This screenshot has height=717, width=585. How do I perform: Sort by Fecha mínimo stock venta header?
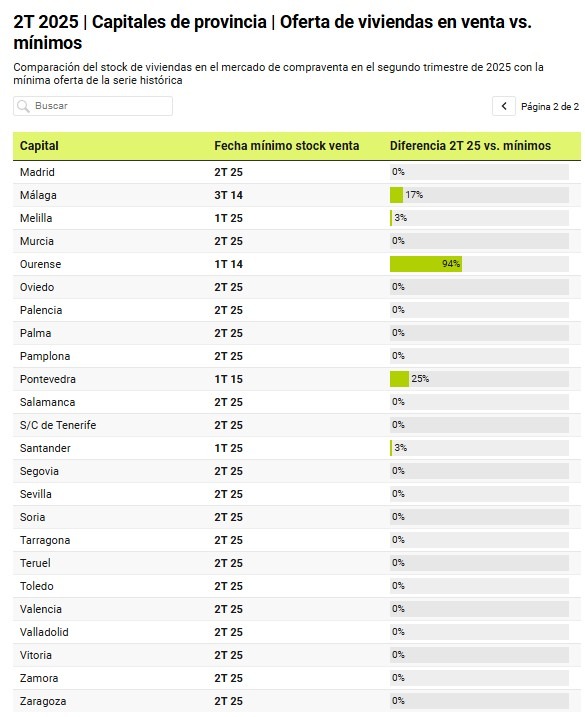point(286,146)
